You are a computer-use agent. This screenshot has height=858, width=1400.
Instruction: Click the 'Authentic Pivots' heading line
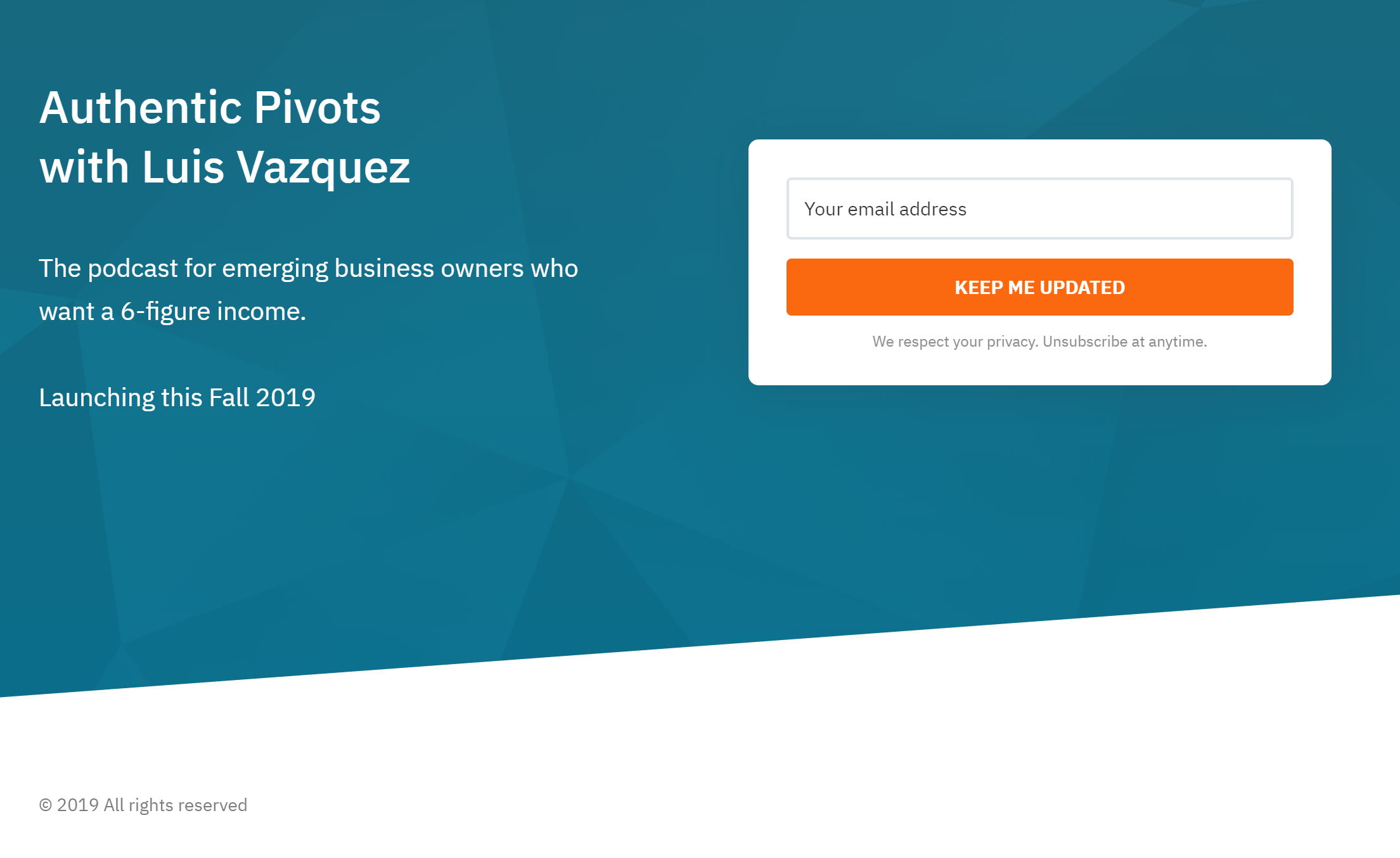tap(210, 108)
